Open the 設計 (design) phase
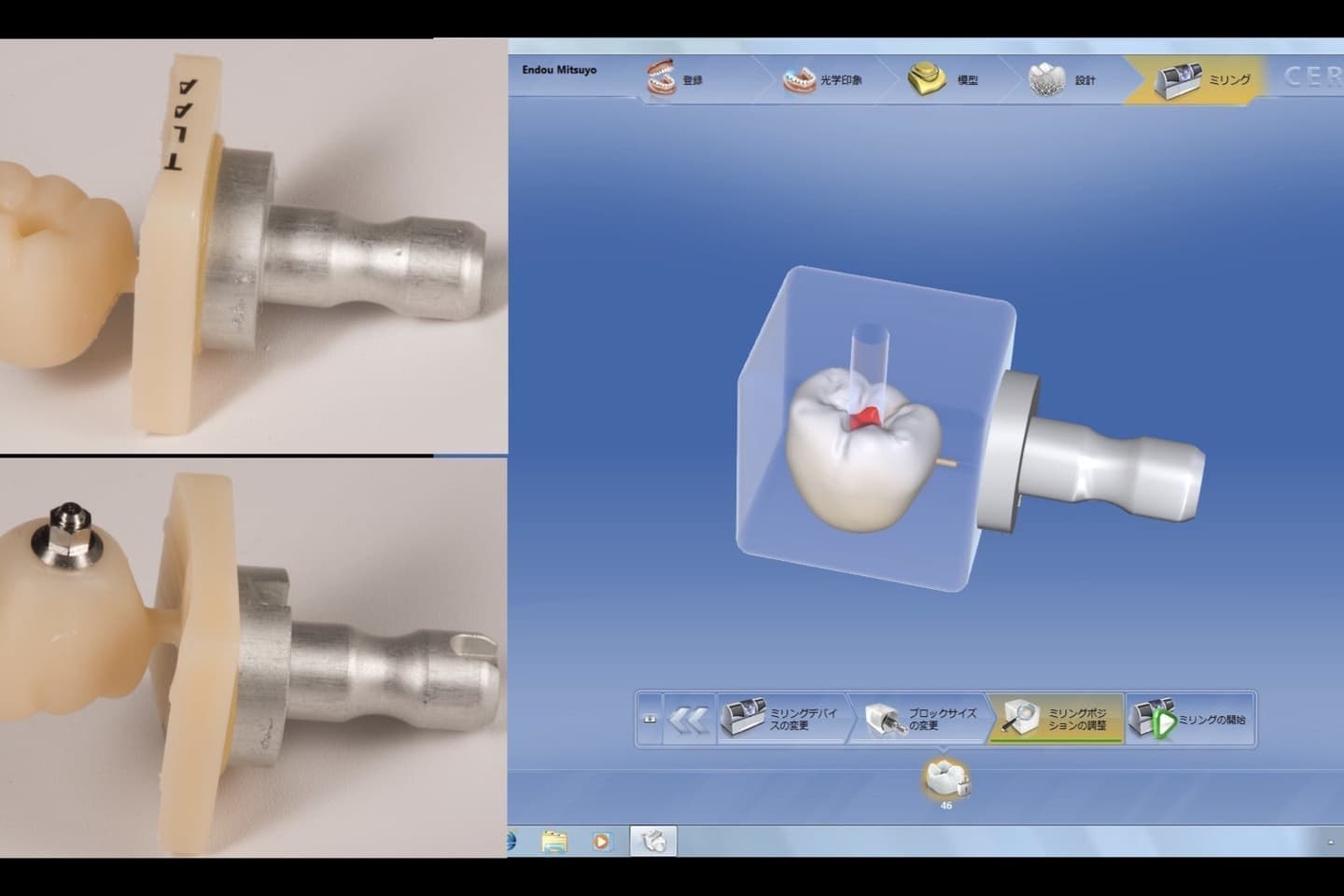1344x896 pixels. tap(1062, 79)
